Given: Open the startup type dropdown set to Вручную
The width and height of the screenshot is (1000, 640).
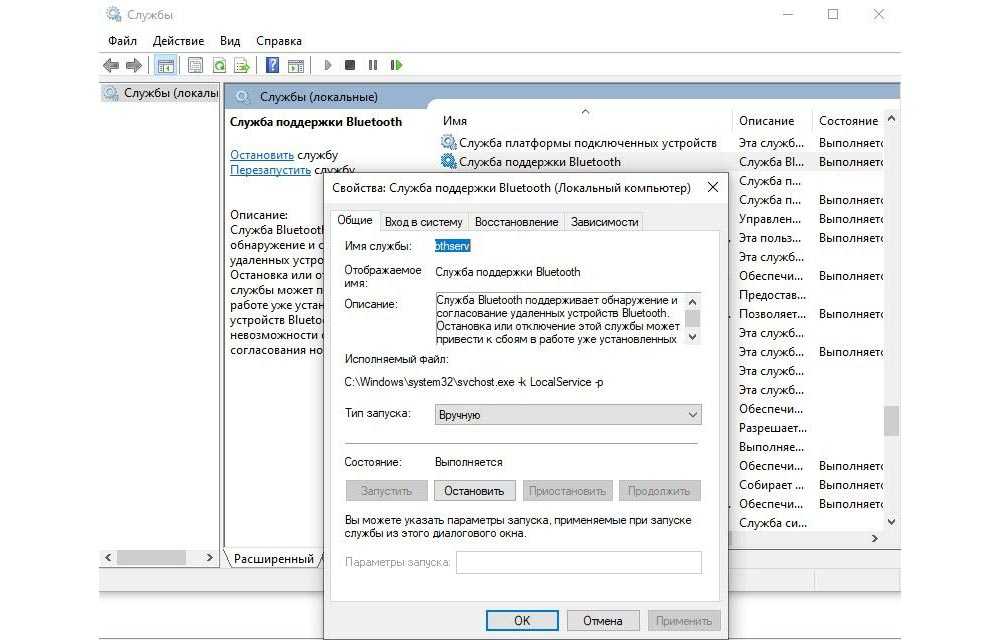Looking at the screenshot, I should tap(568, 414).
